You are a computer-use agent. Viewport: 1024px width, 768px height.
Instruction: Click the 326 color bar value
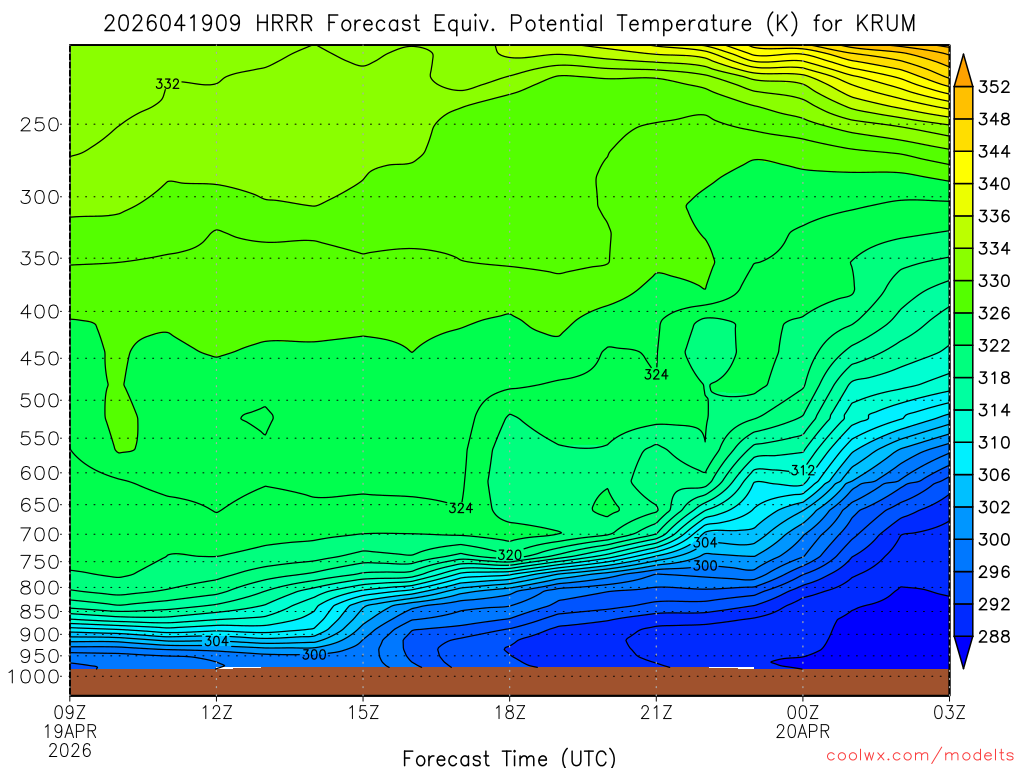click(994, 313)
